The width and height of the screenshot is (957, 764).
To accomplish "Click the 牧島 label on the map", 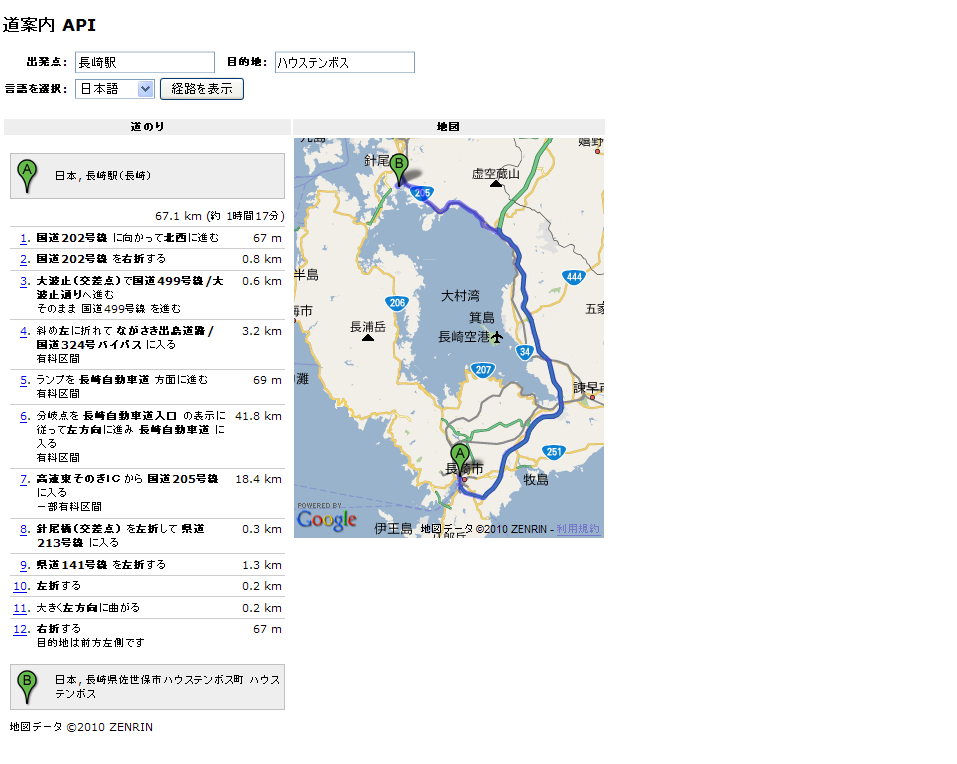I will pyautogui.click(x=536, y=480).
